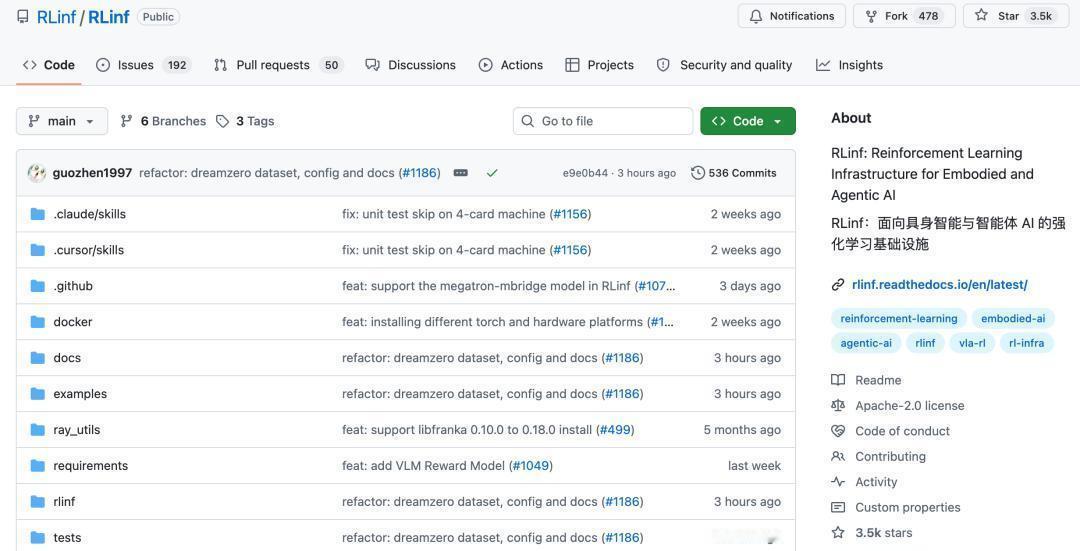The image size is (1080, 551).
Task: View the 3 Tags link
Action: pyautogui.click(x=245, y=121)
